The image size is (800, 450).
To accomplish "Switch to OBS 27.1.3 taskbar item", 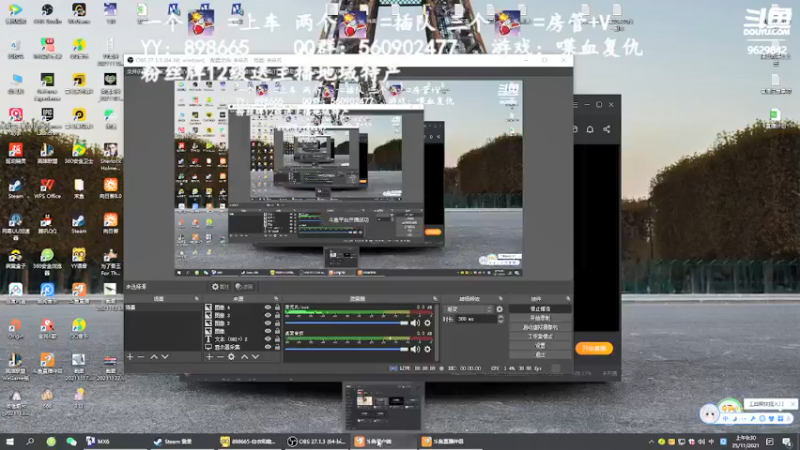I will (x=317, y=441).
